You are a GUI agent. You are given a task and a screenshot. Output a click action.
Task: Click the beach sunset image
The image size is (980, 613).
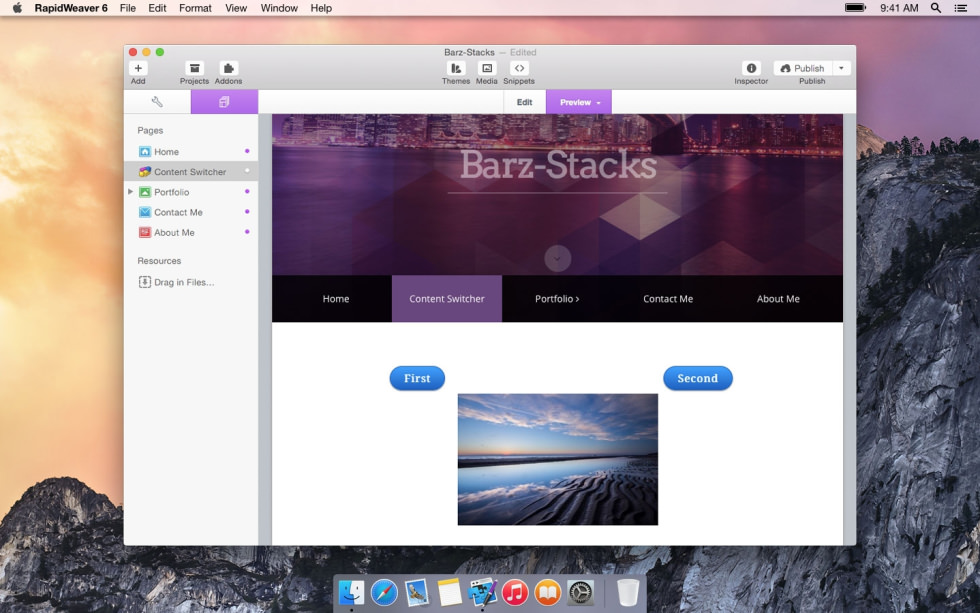558,459
